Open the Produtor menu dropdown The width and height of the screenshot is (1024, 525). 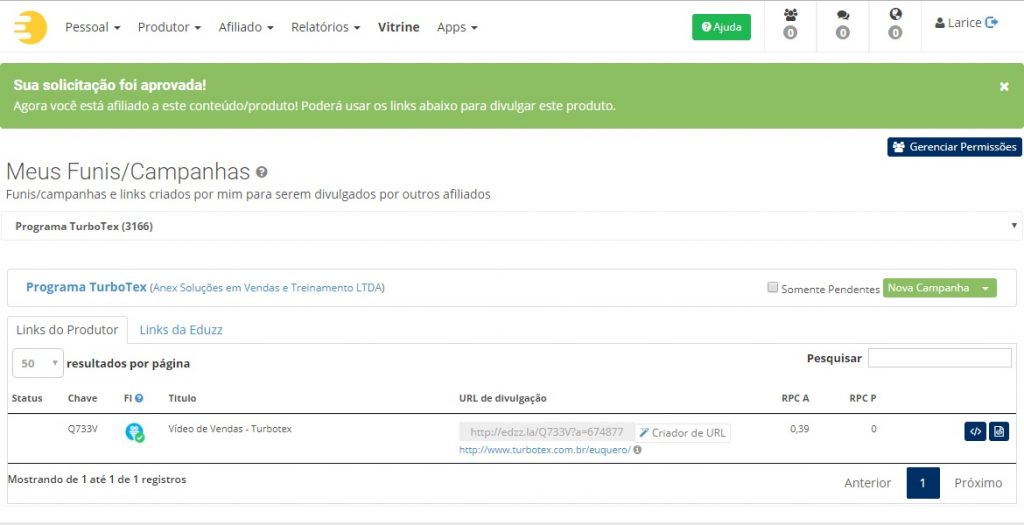coord(169,27)
